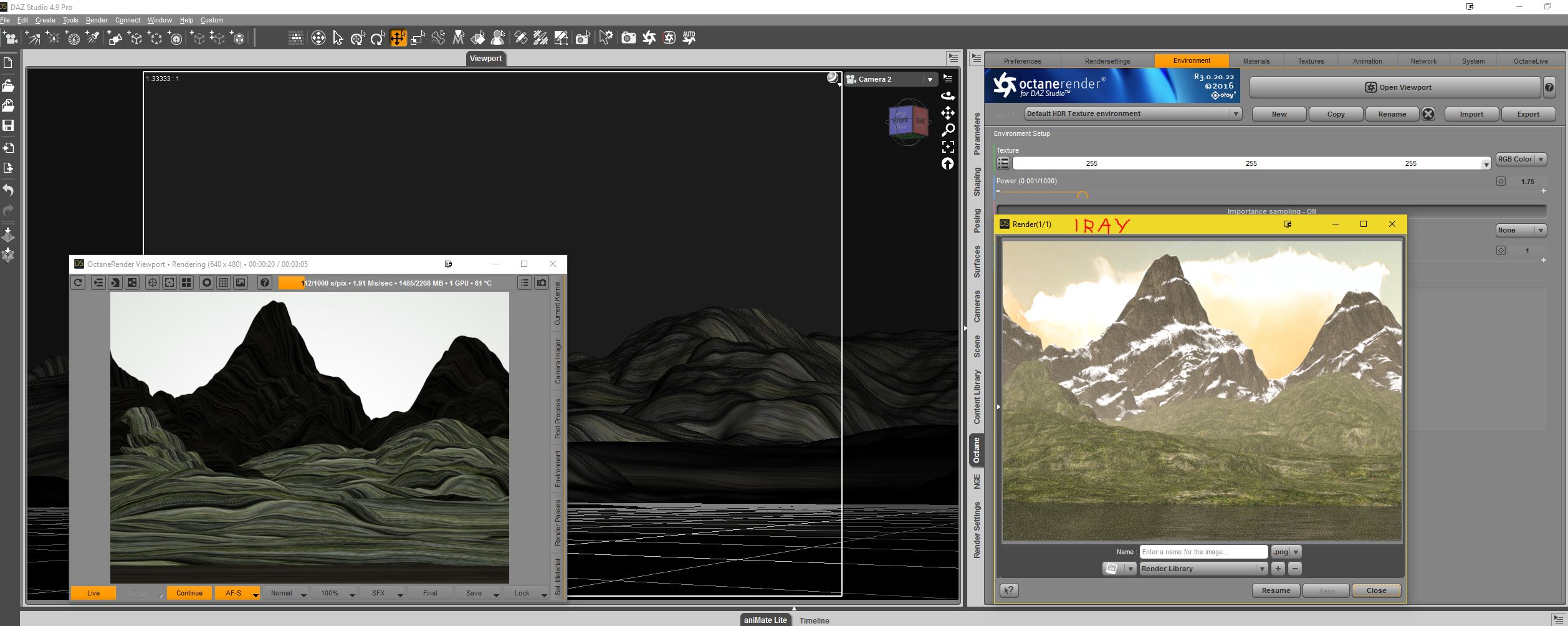This screenshot has width=1568, height=626.
Task: Click the grid overlay icon in OctaneRender Viewport
Action: point(224,283)
